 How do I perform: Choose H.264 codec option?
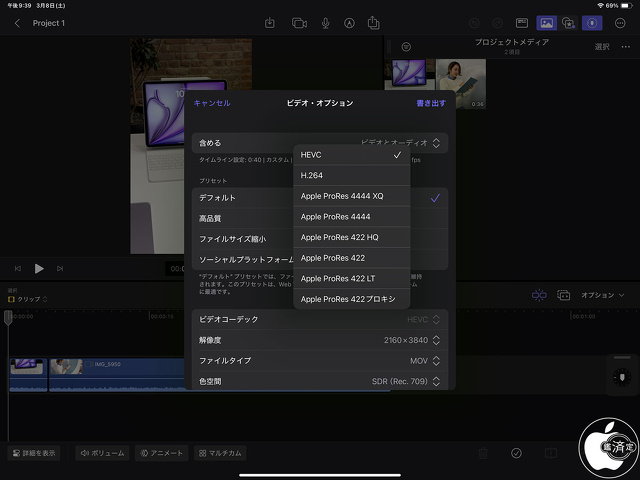[351, 176]
